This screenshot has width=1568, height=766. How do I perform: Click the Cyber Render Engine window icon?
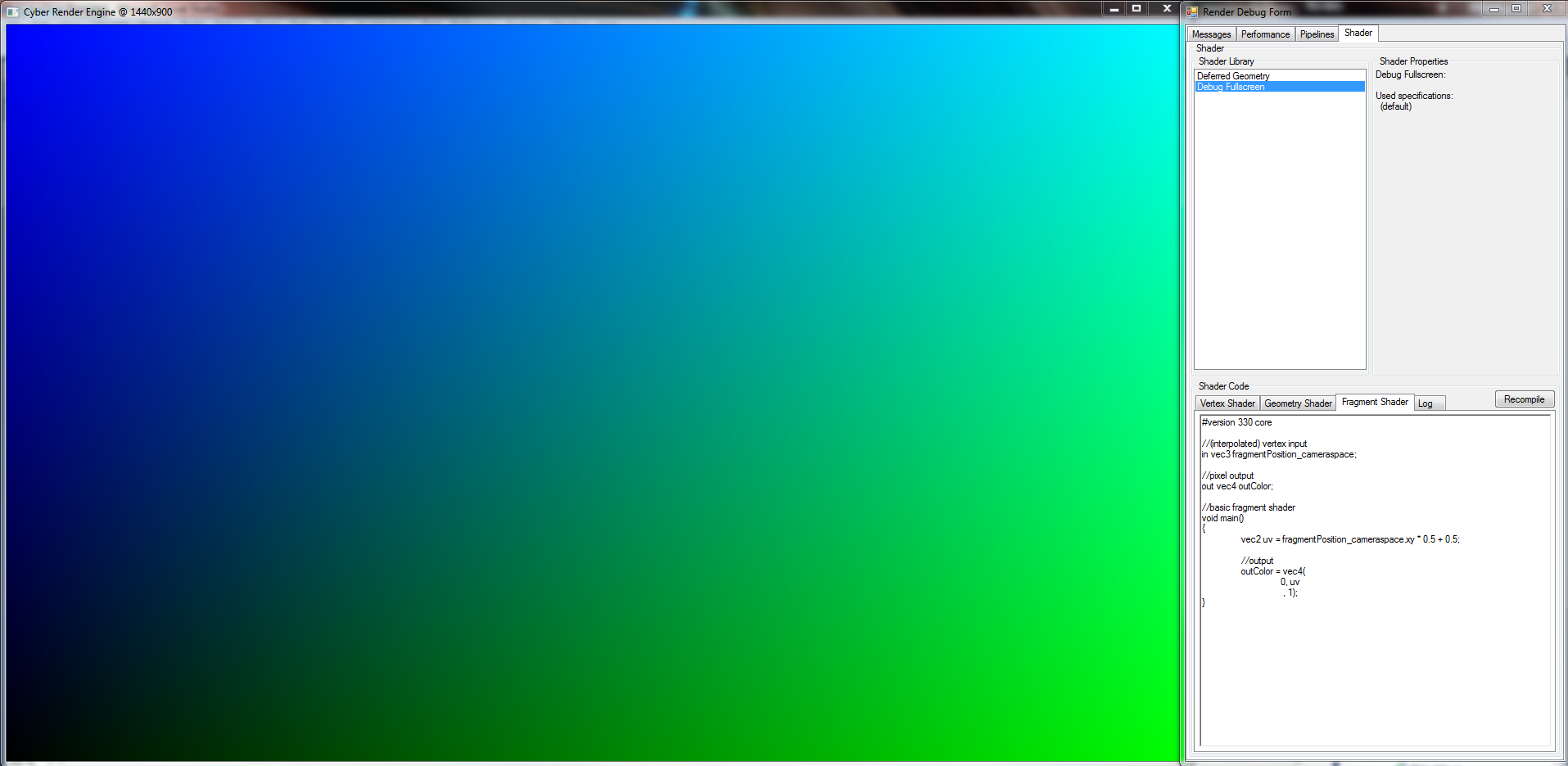click(x=12, y=12)
